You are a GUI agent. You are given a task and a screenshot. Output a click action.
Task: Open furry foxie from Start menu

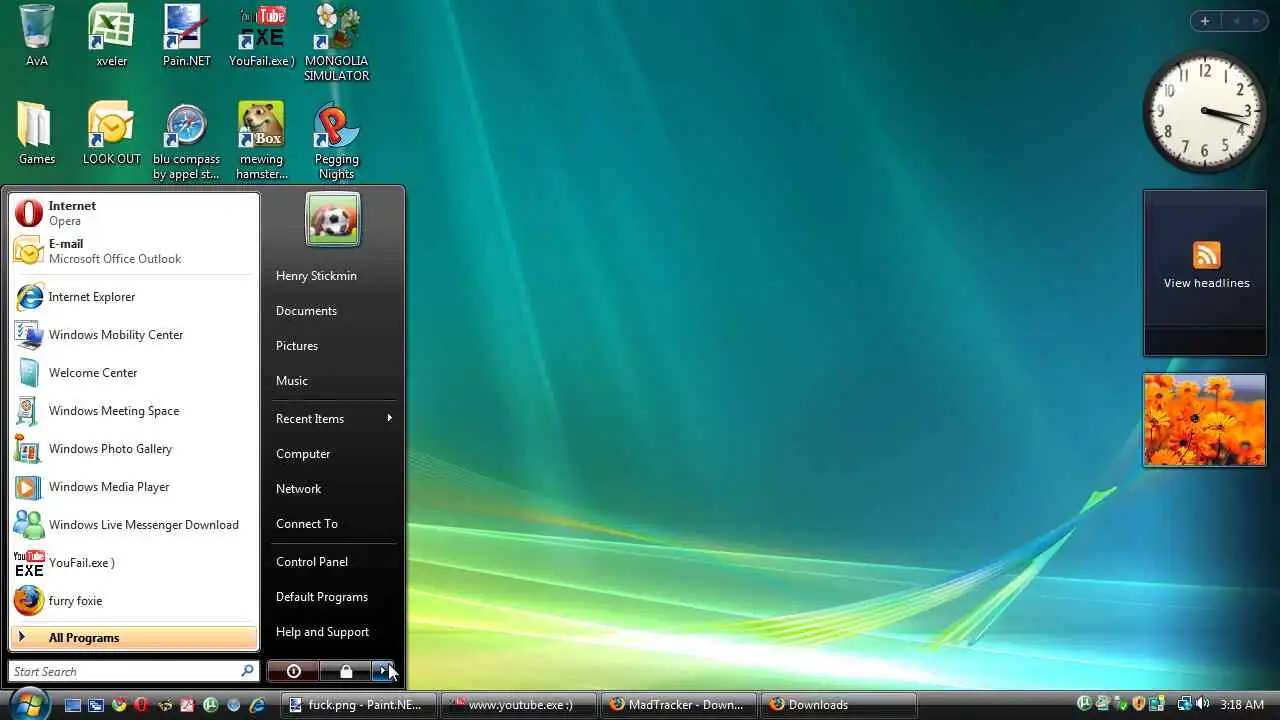point(134,601)
